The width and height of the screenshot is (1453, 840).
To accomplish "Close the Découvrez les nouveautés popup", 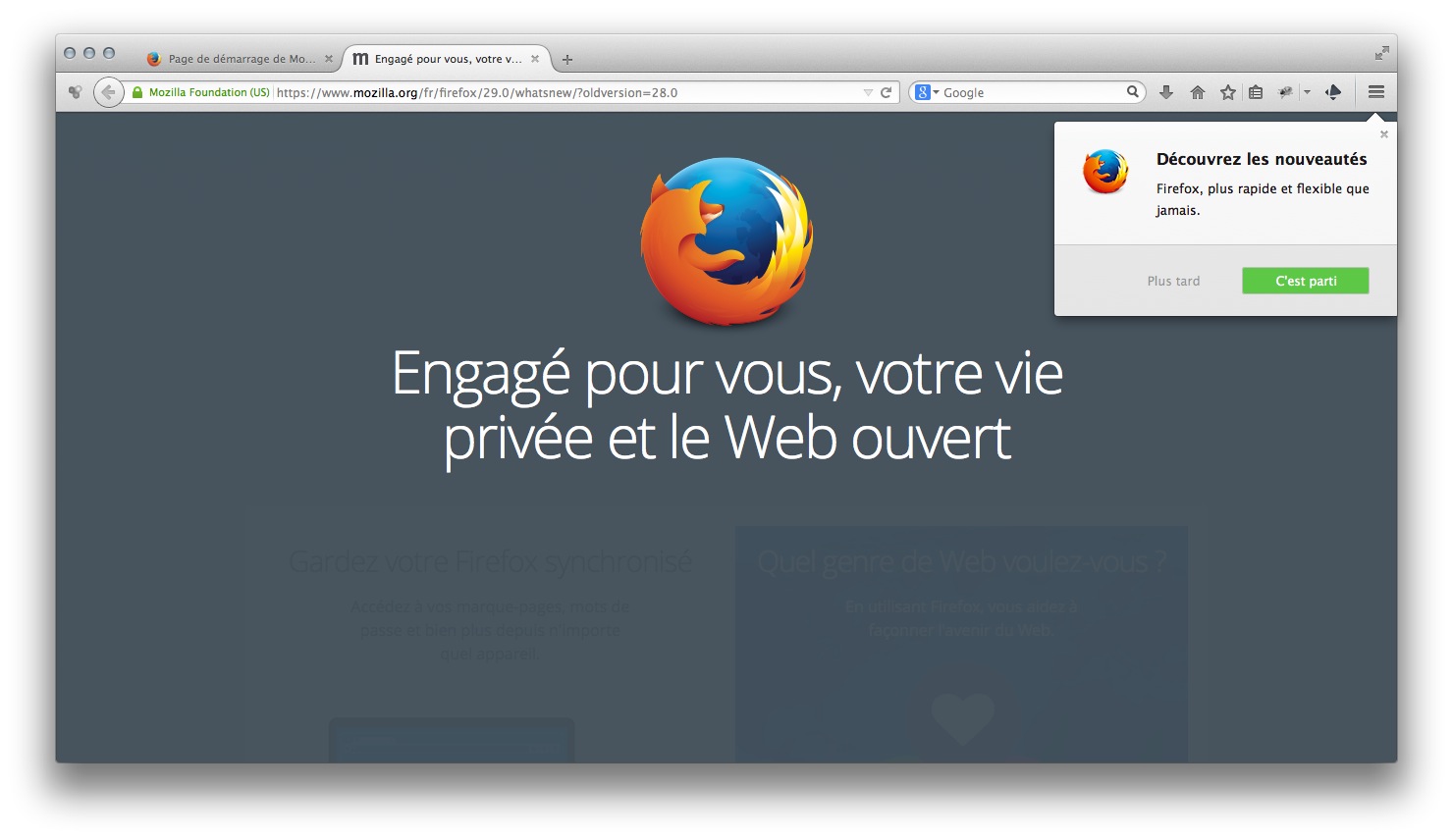I will point(1384,134).
